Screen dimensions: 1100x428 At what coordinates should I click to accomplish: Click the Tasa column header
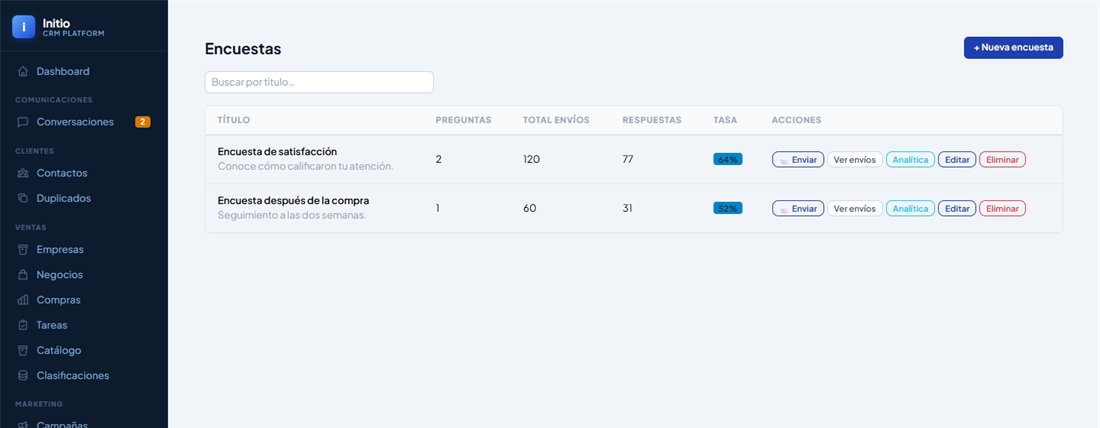click(x=725, y=120)
